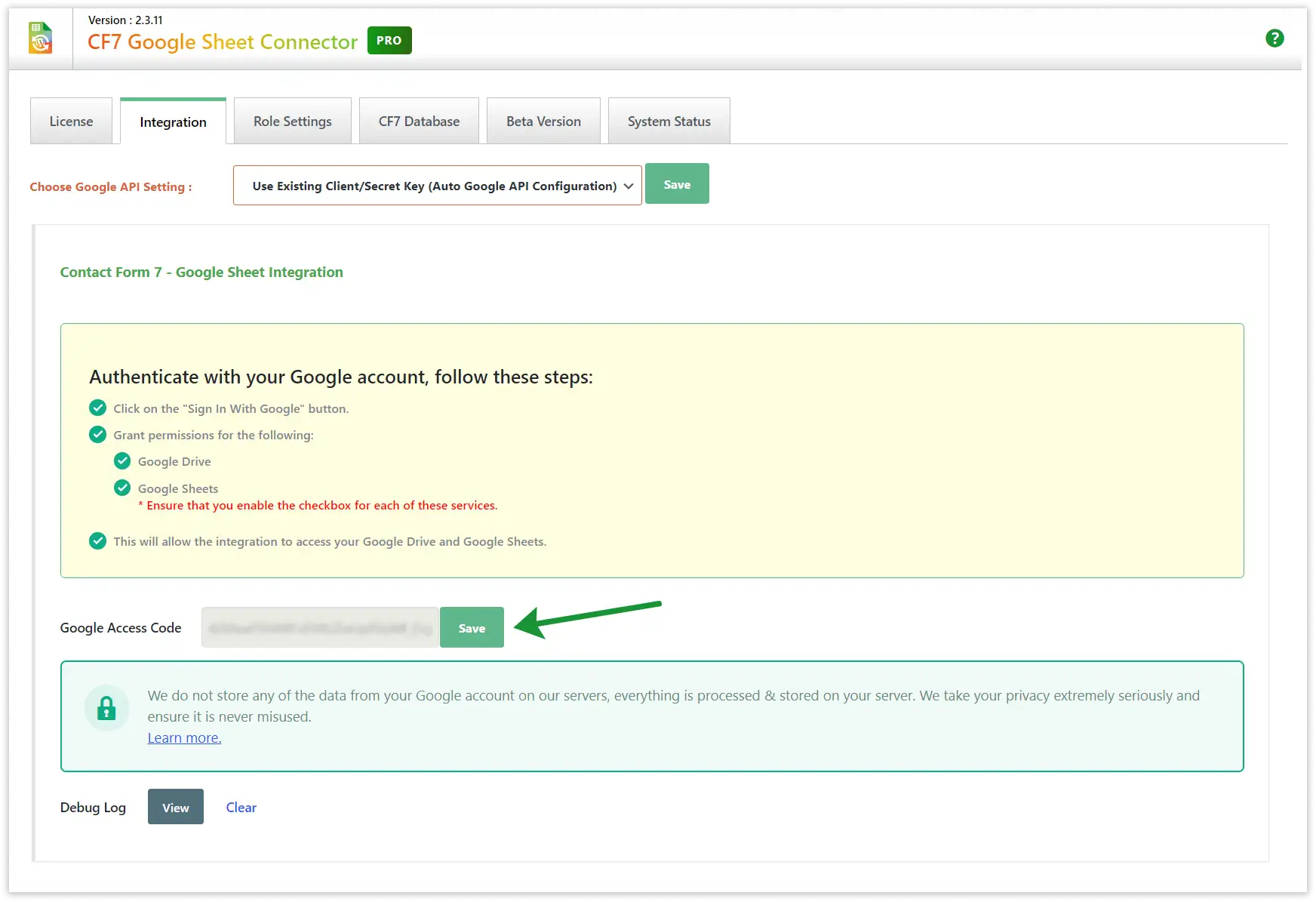
Task: Click checkmark beside integration access note
Action: click(98, 541)
